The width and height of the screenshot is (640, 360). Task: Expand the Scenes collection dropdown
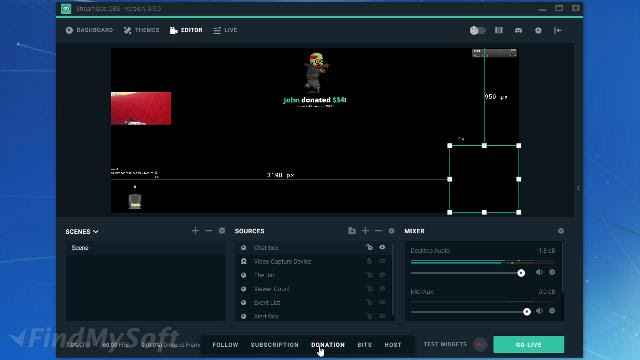[x=82, y=231]
